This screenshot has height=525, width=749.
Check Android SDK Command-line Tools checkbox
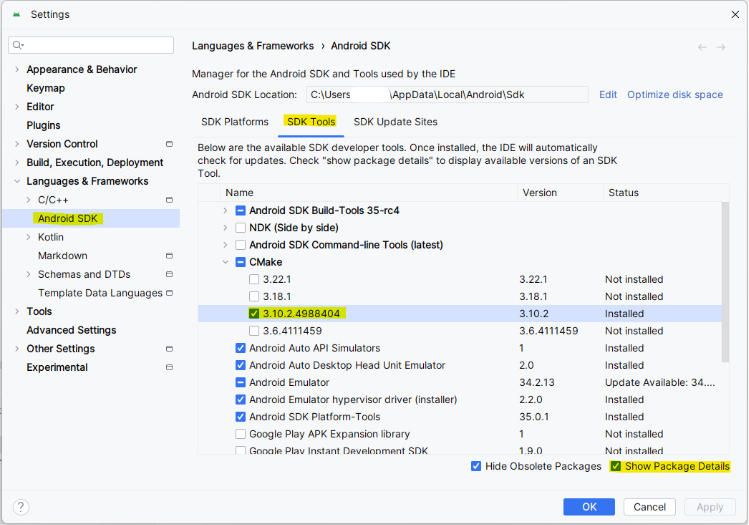(x=241, y=245)
